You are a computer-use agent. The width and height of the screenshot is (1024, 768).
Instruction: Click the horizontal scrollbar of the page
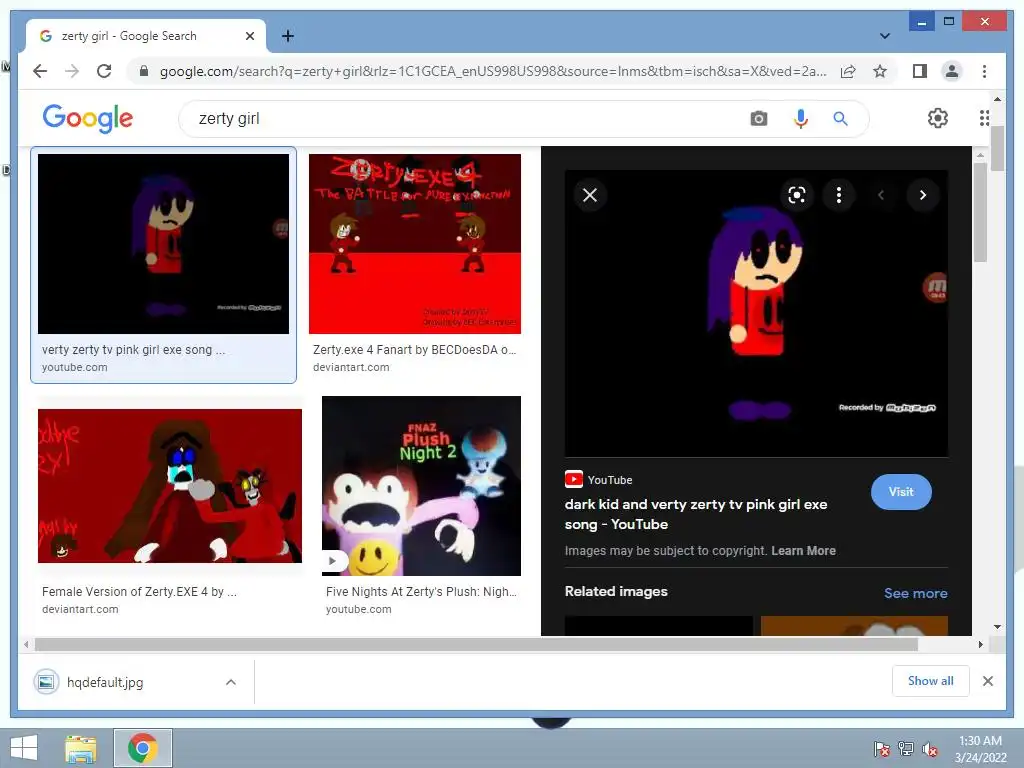[477, 645]
